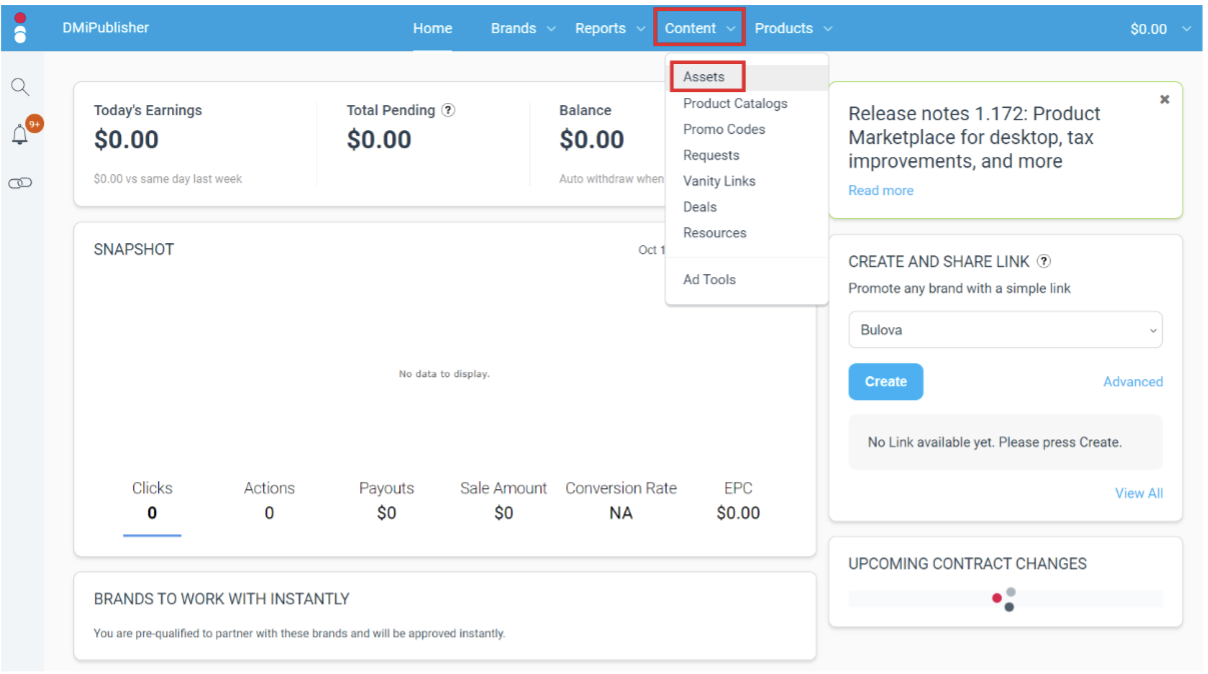
Task: Expand the Reports menu dropdown
Action: click(610, 28)
